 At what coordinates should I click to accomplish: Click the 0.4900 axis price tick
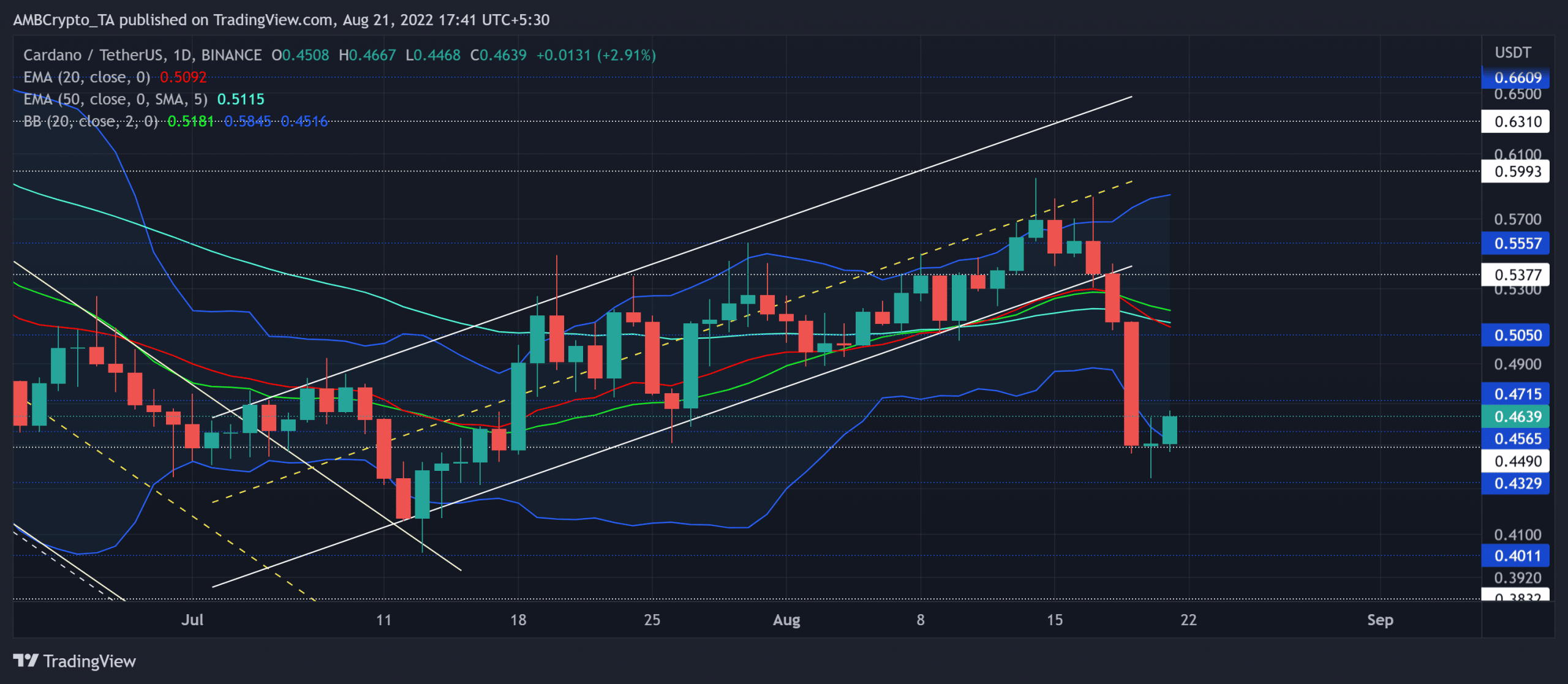(x=1517, y=364)
